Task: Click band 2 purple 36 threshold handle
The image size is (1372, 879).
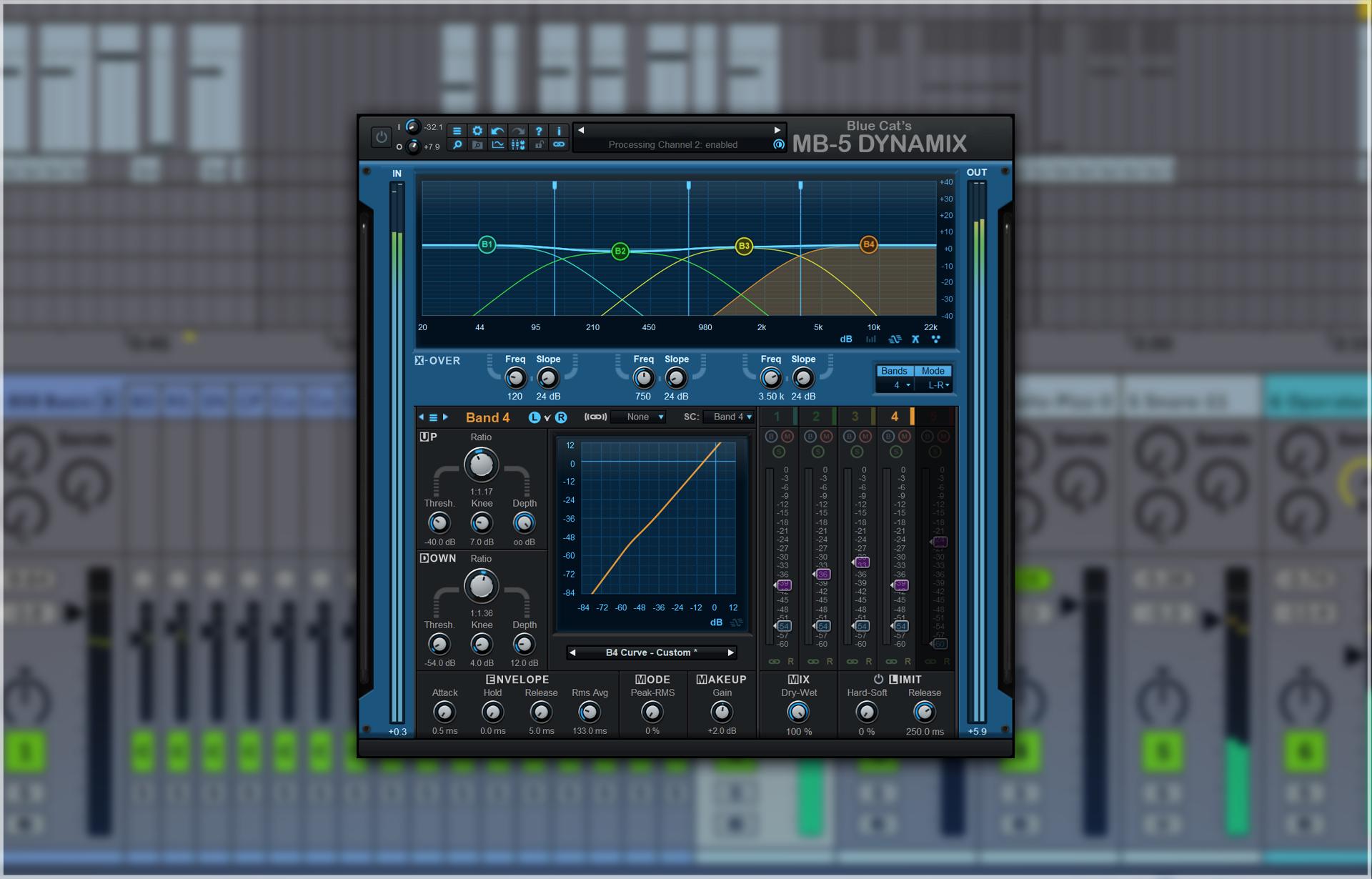Action: (x=822, y=574)
